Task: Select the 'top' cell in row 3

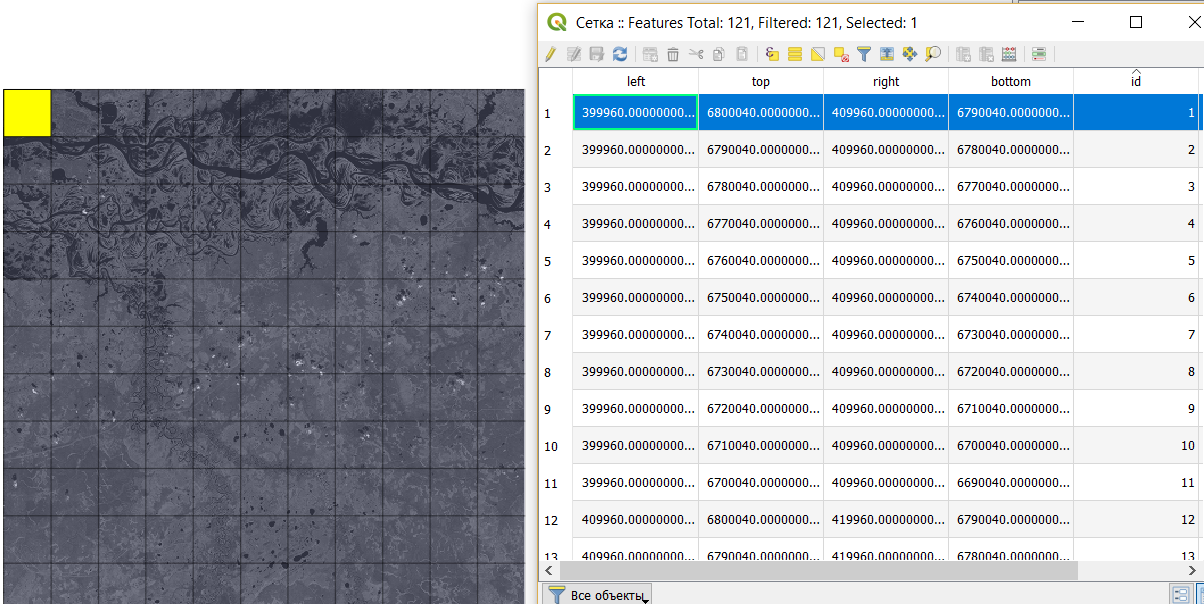Action: (x=760, y=187)
